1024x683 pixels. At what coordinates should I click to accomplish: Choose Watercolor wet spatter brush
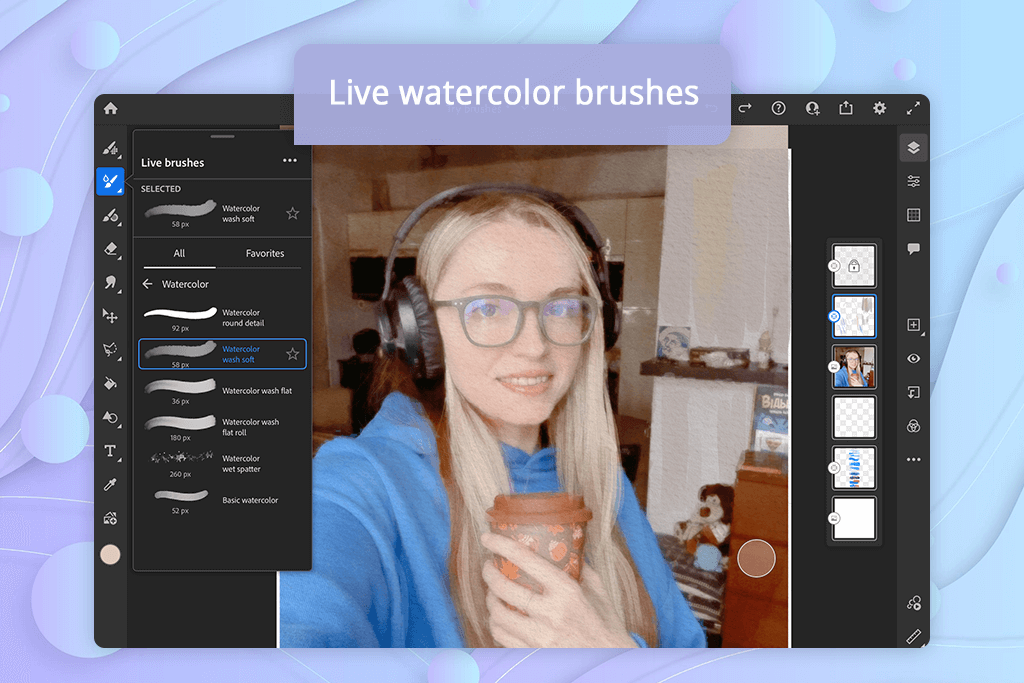click(222, 464)
